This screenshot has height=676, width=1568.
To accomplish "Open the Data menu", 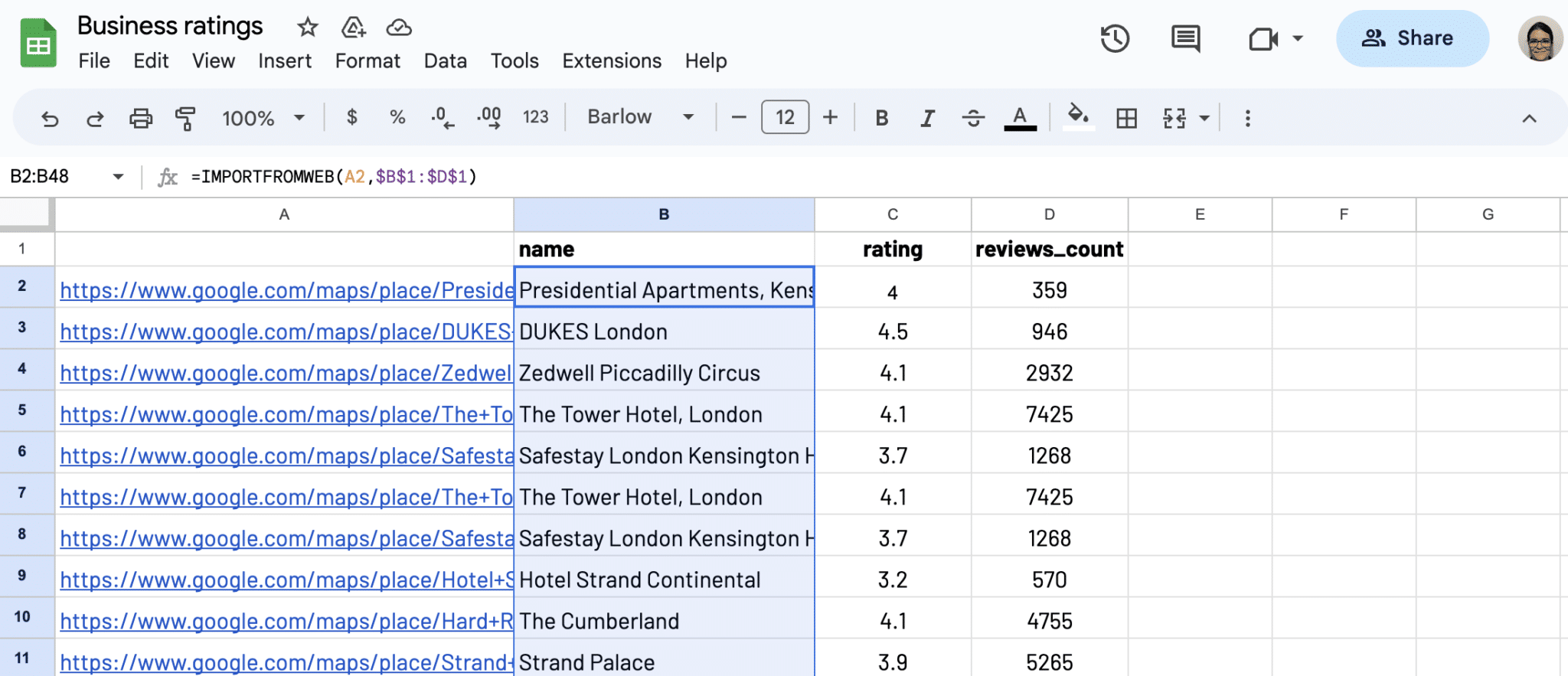I will 445,60.
